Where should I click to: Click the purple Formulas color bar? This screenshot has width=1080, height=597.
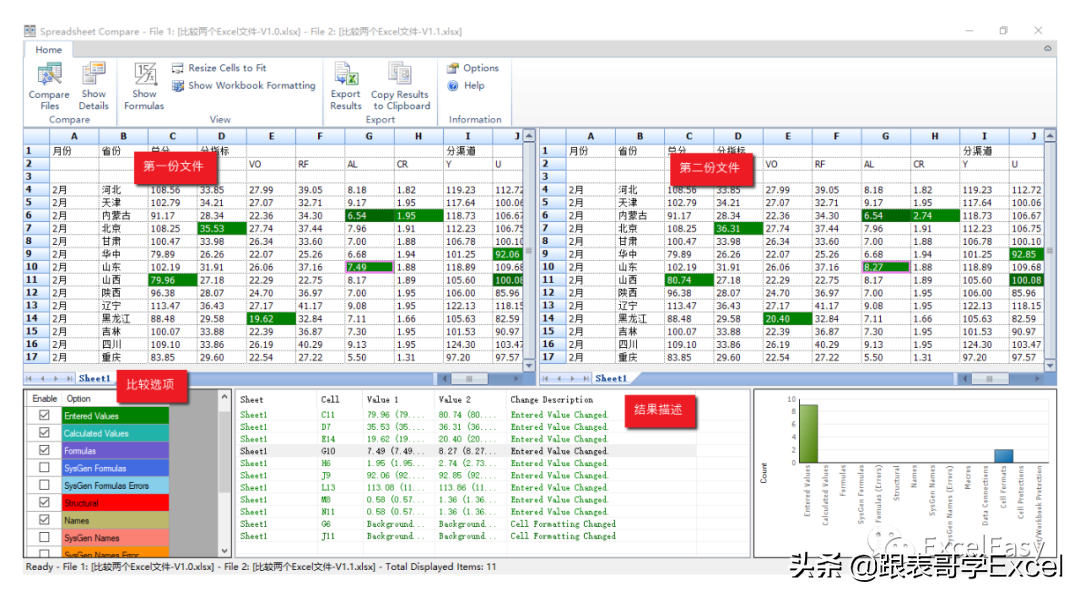tap(115, 450)
